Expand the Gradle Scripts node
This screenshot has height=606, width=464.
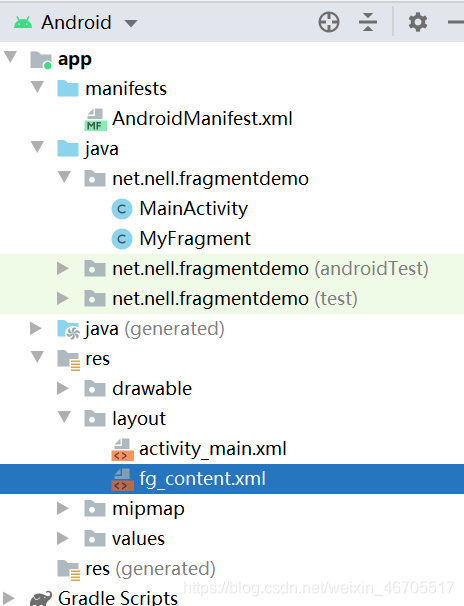click(x=8, y=598)
